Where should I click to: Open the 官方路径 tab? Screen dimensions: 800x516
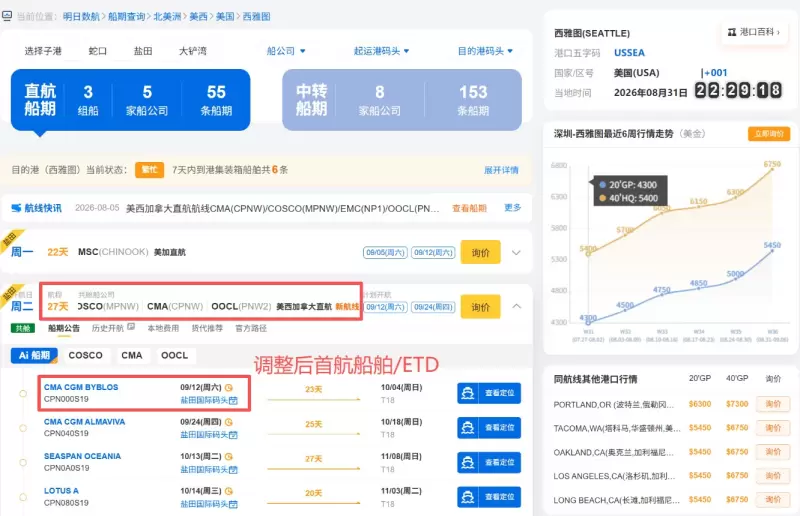(251, 328)
